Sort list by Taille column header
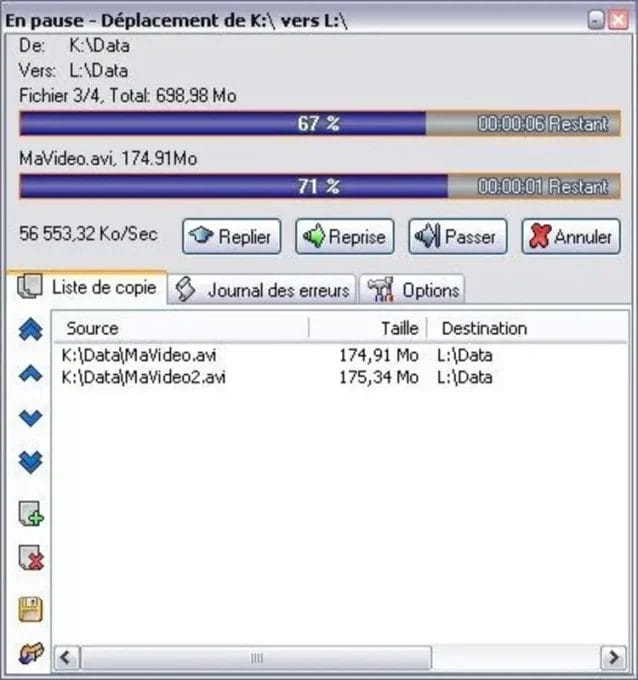 click(x=368, y=328)
